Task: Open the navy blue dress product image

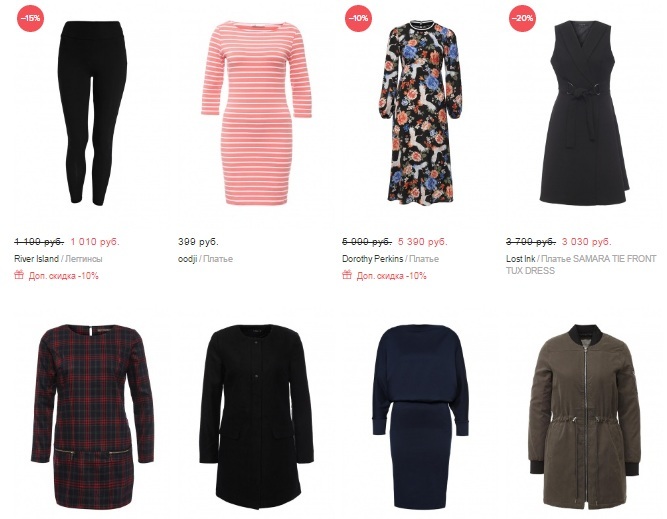Action: click(x=420, y=417)
